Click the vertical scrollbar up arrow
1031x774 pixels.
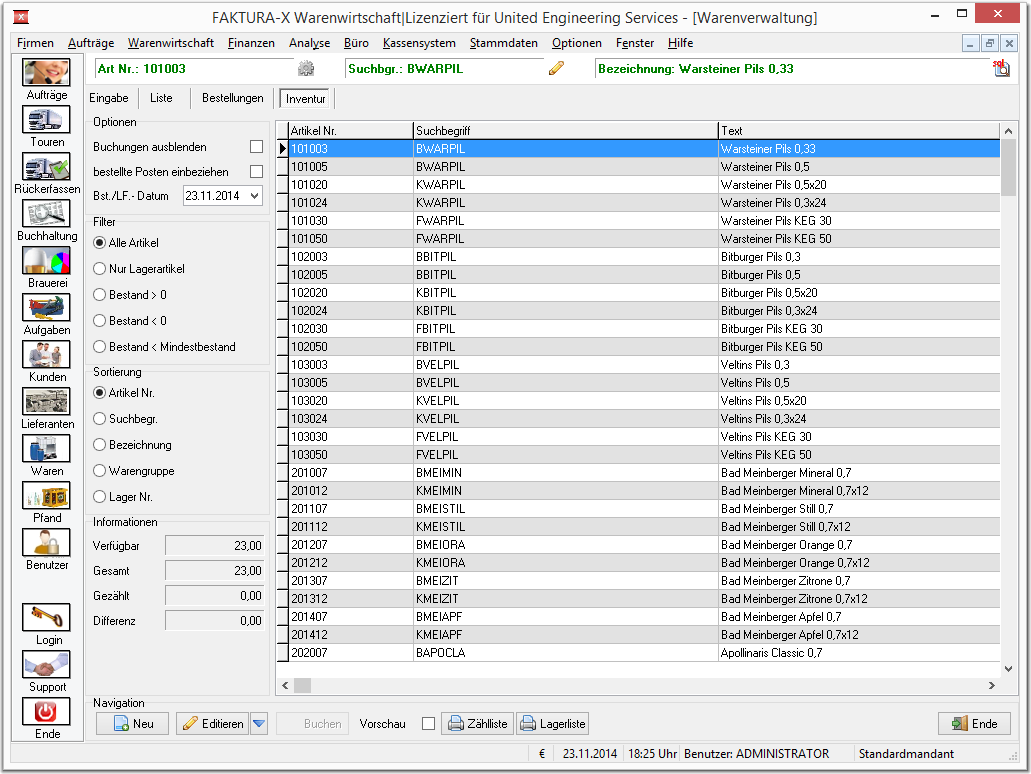click(1009, 131)
